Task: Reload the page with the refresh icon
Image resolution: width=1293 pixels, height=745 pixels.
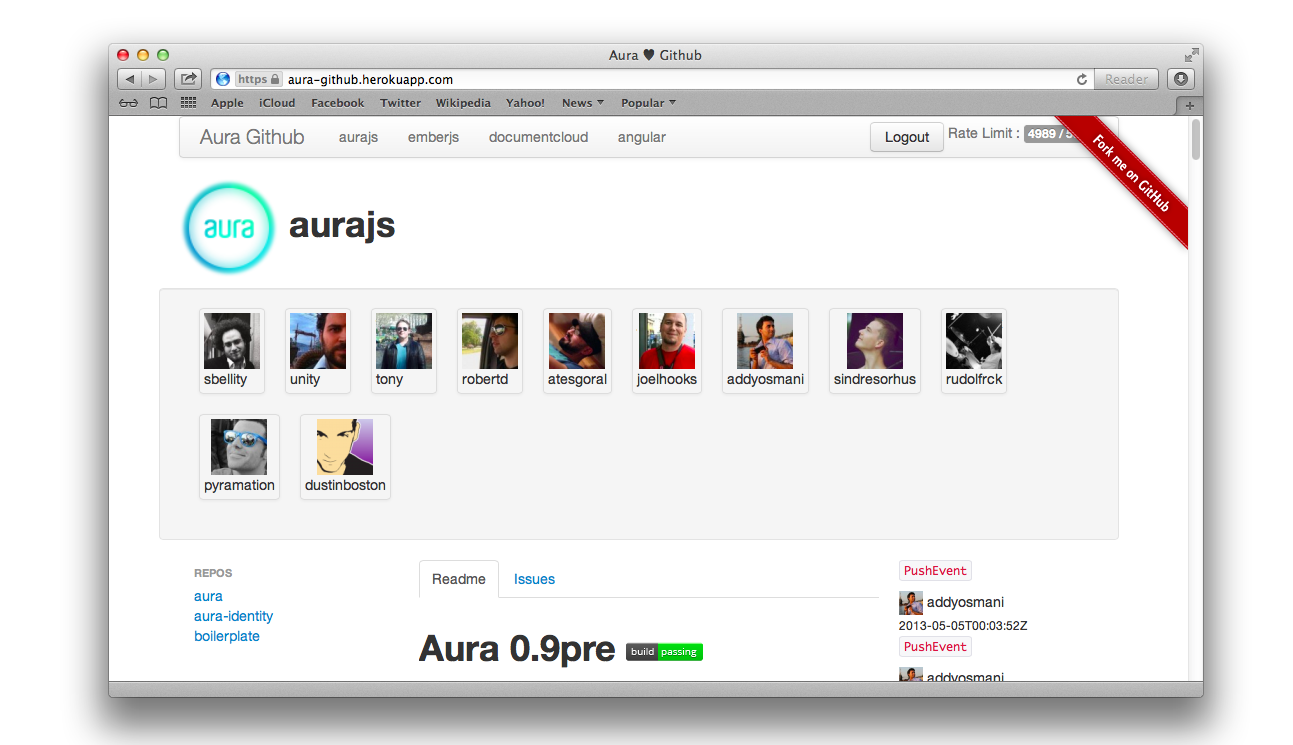Action: pos(1081,79)
